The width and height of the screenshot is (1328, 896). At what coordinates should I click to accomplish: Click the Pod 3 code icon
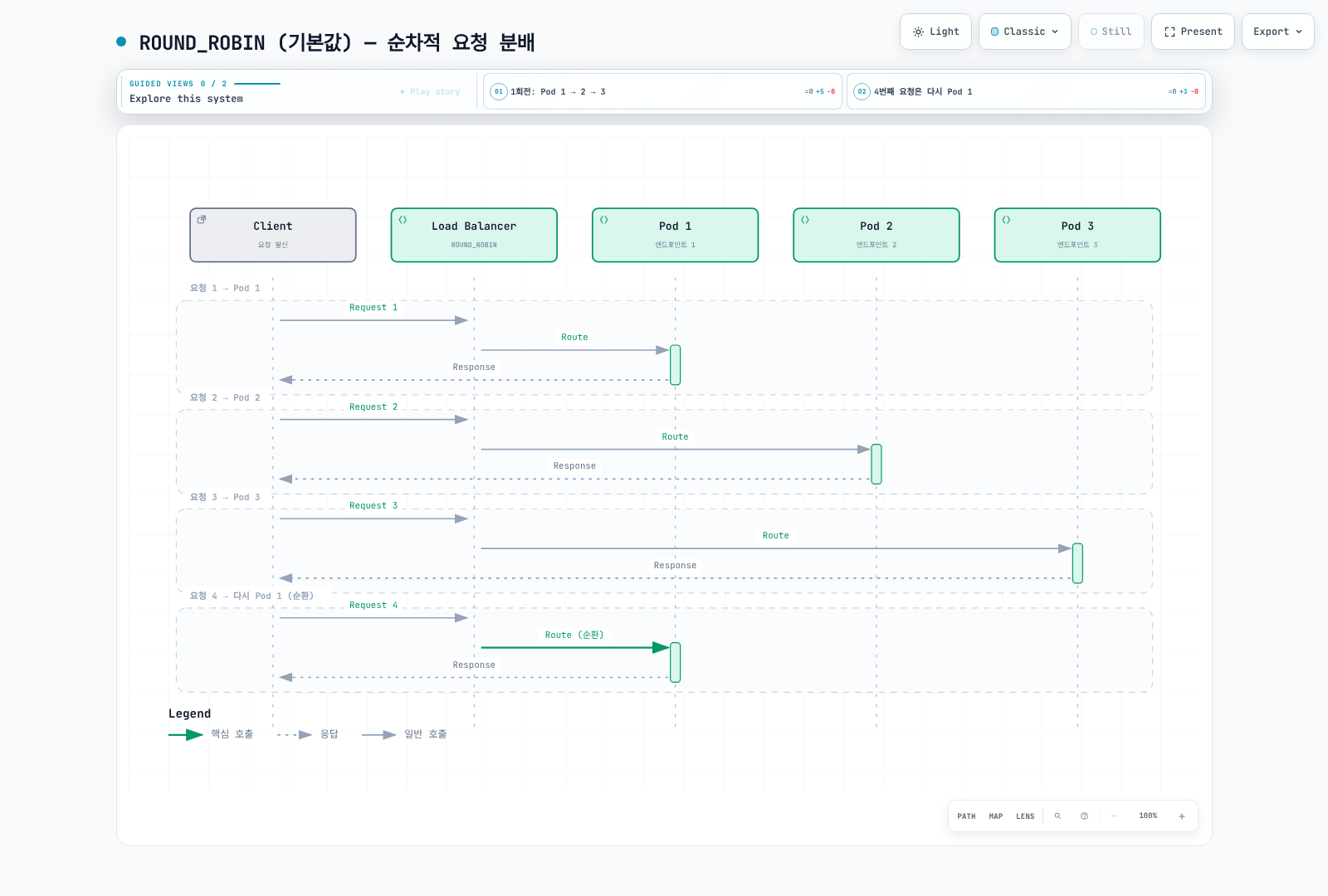(1006, 220)
